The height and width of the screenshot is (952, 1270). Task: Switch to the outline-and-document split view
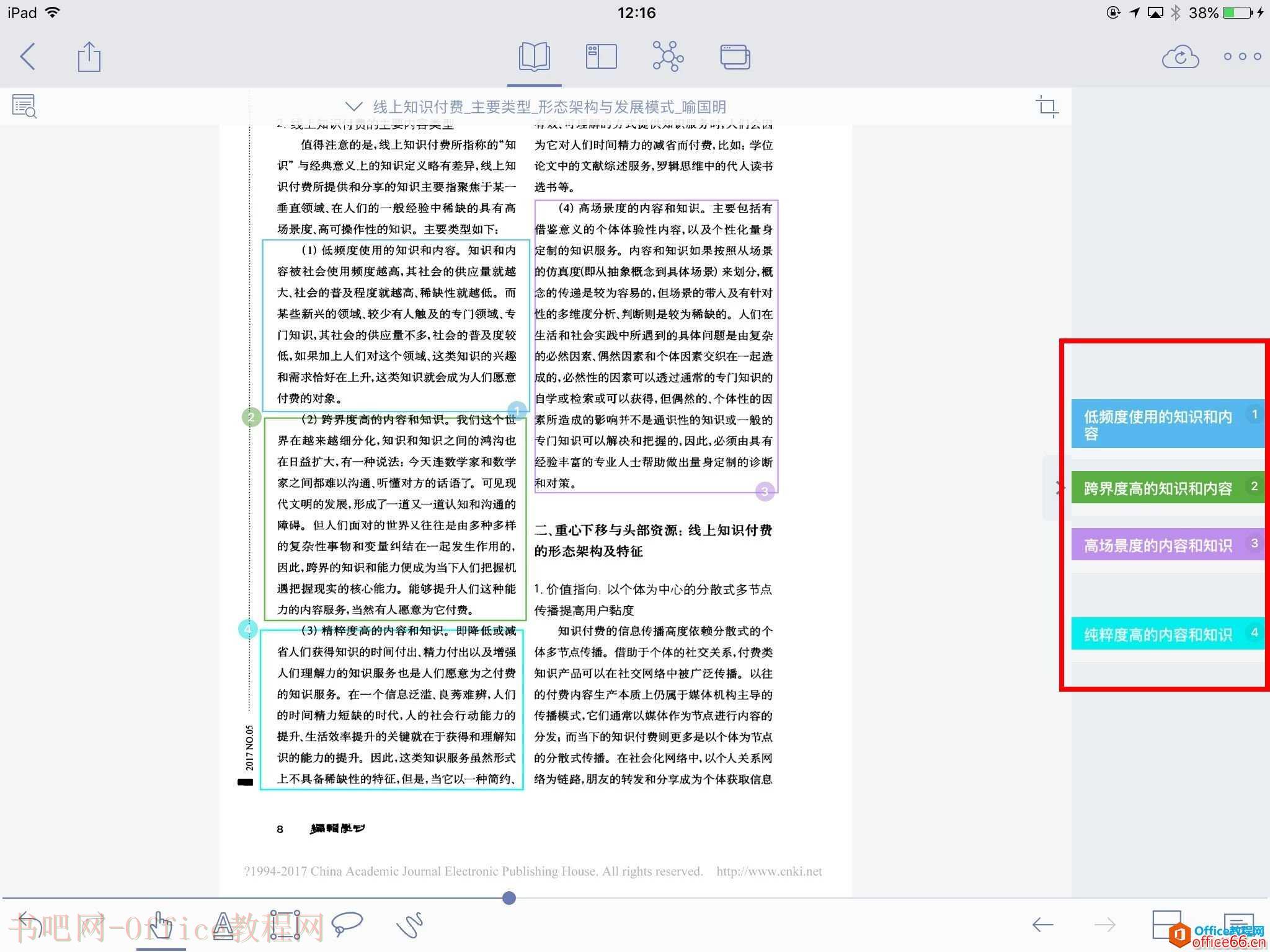[x=601, y=57]
